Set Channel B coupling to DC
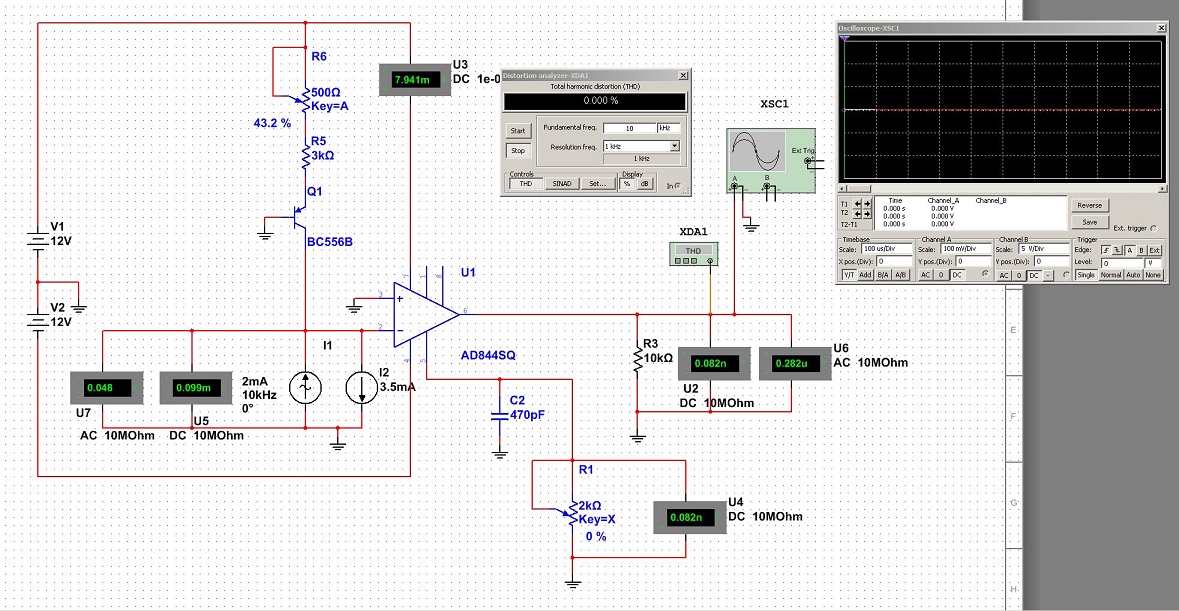This screenshot has width=1179, height=611. click(1034, 275)
